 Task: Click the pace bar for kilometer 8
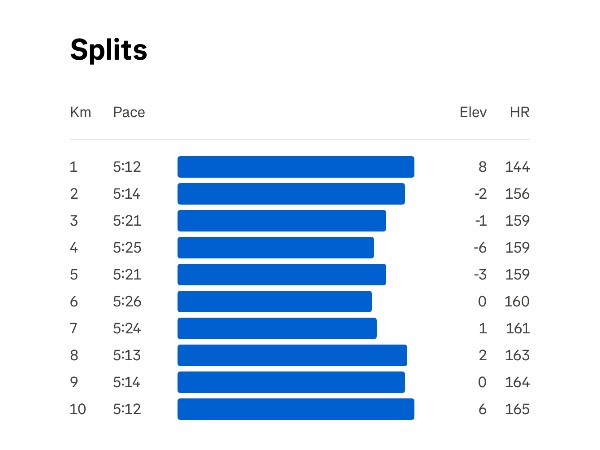coord(292,355)
